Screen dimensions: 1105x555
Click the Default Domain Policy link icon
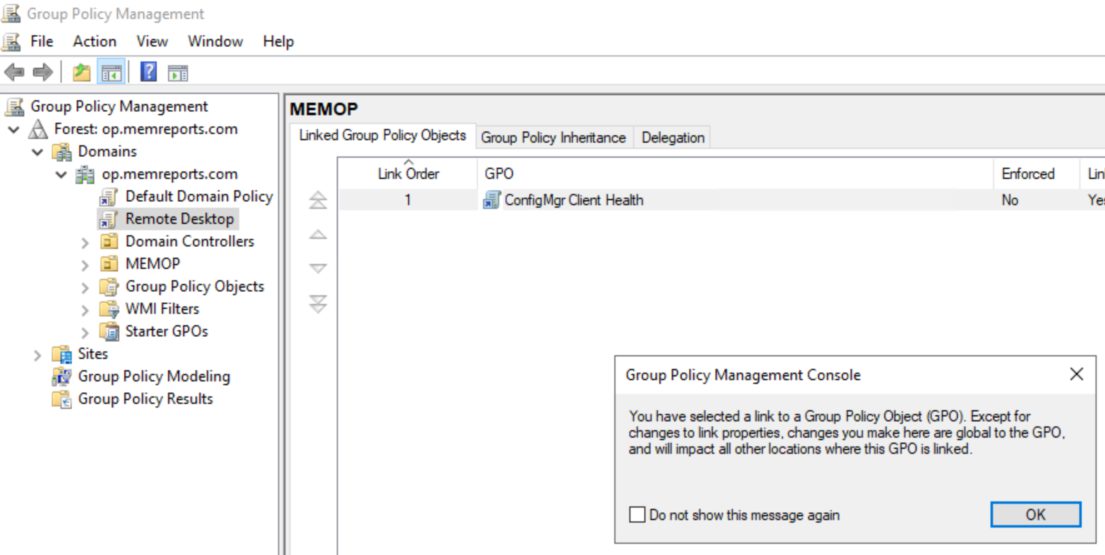tap(109, 197)
